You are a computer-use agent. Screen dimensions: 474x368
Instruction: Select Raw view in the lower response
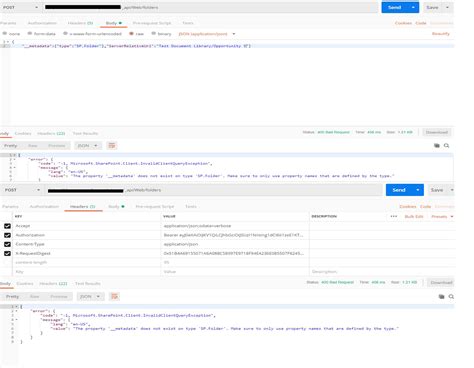tap(35, 296)
